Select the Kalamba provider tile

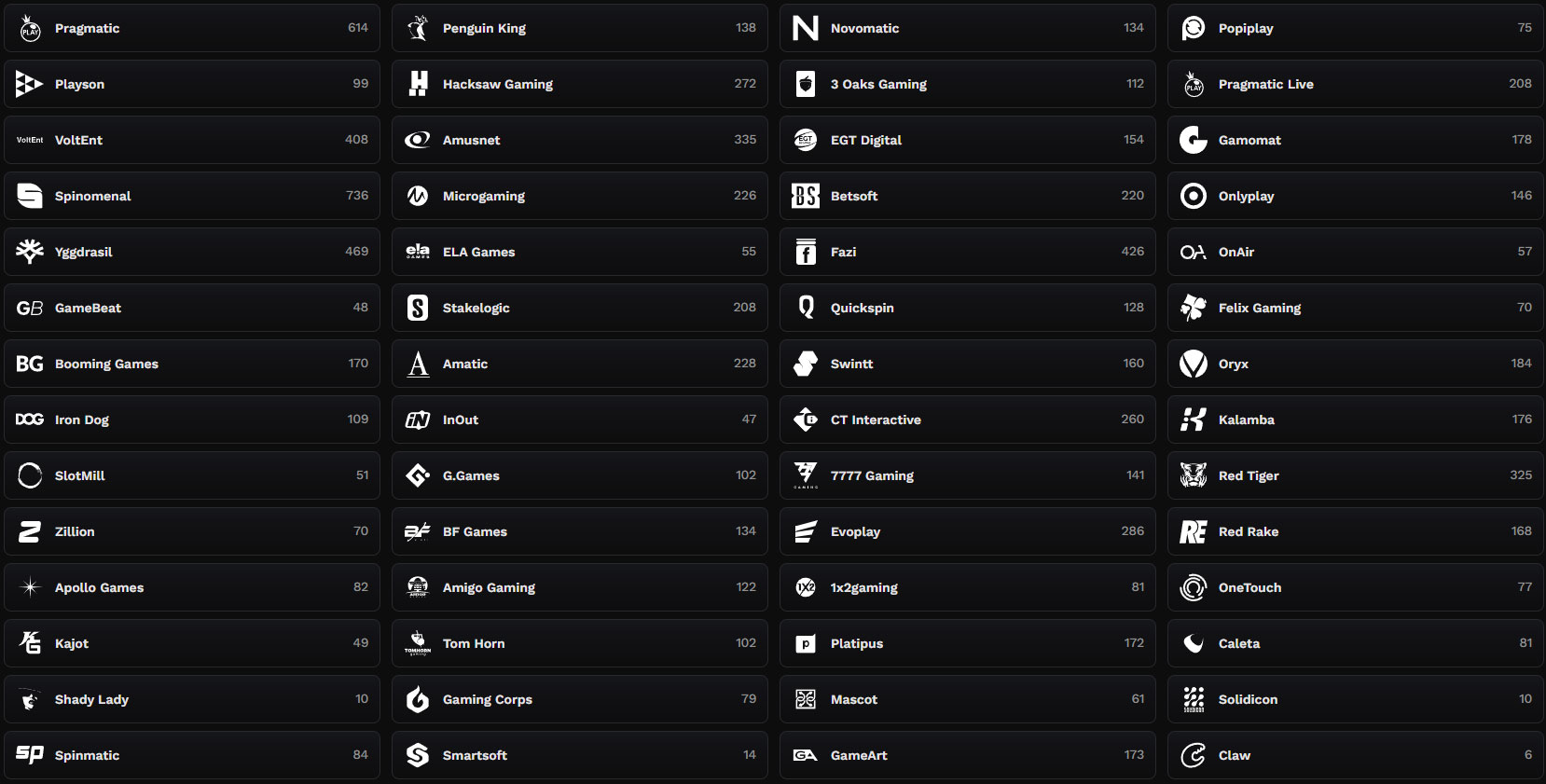click(1356, 420)
